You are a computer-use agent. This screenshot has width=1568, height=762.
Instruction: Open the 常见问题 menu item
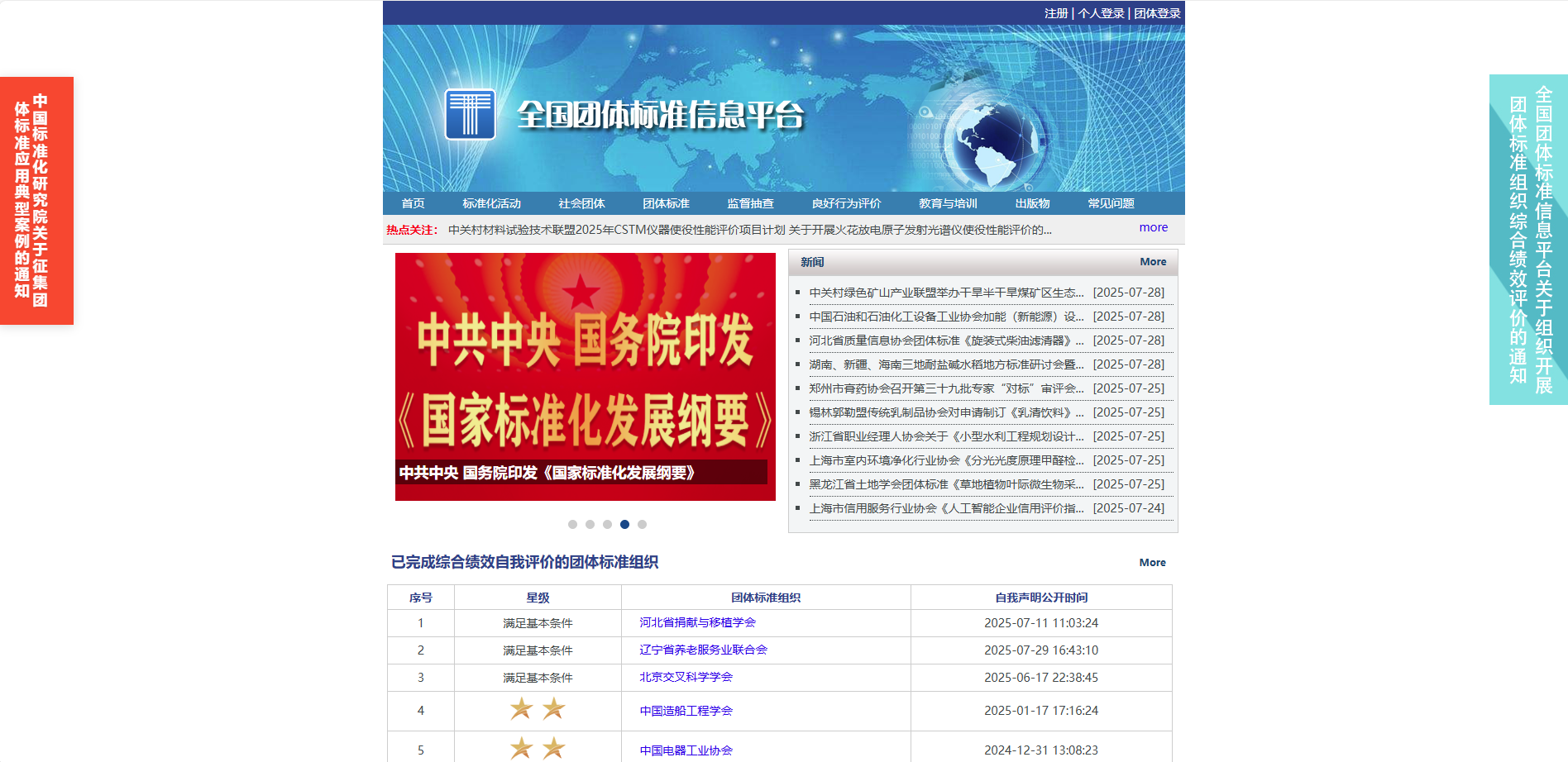pos(1113,202)
